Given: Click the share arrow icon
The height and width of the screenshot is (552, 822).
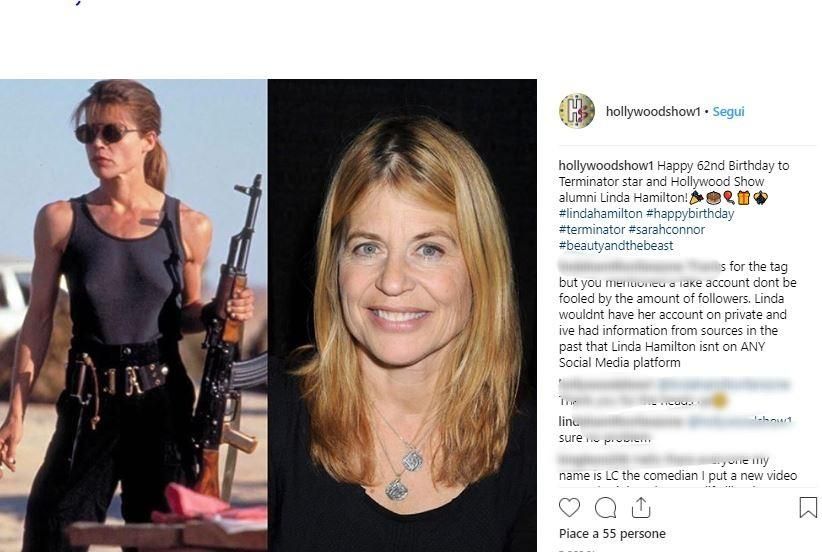Looking at the screenshot, I should [641, 507].
